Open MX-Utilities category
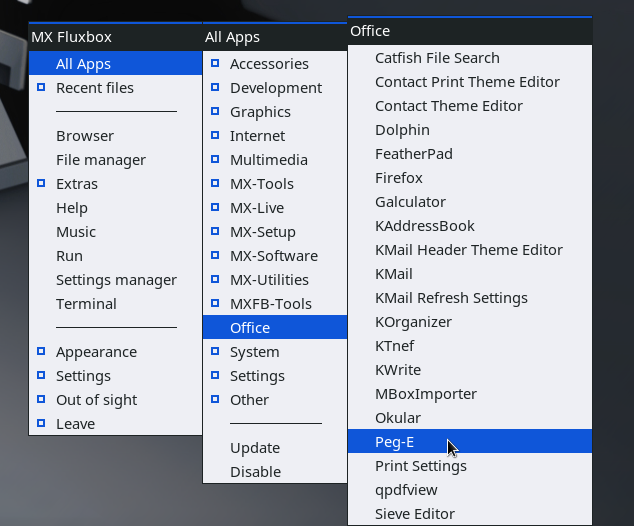This screenshot has width=634, height=526. tap(275, 280)
